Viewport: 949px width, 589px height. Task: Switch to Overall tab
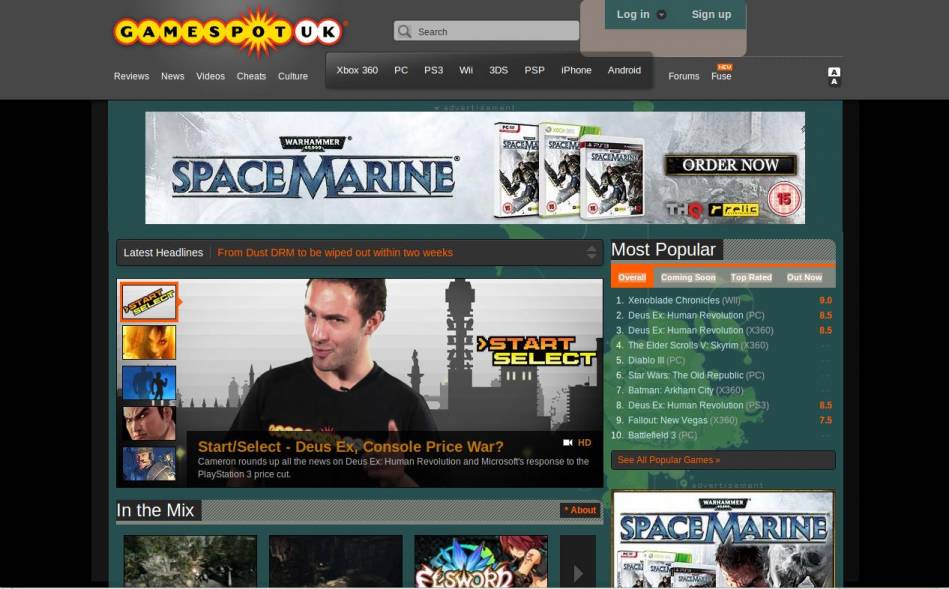632,277
